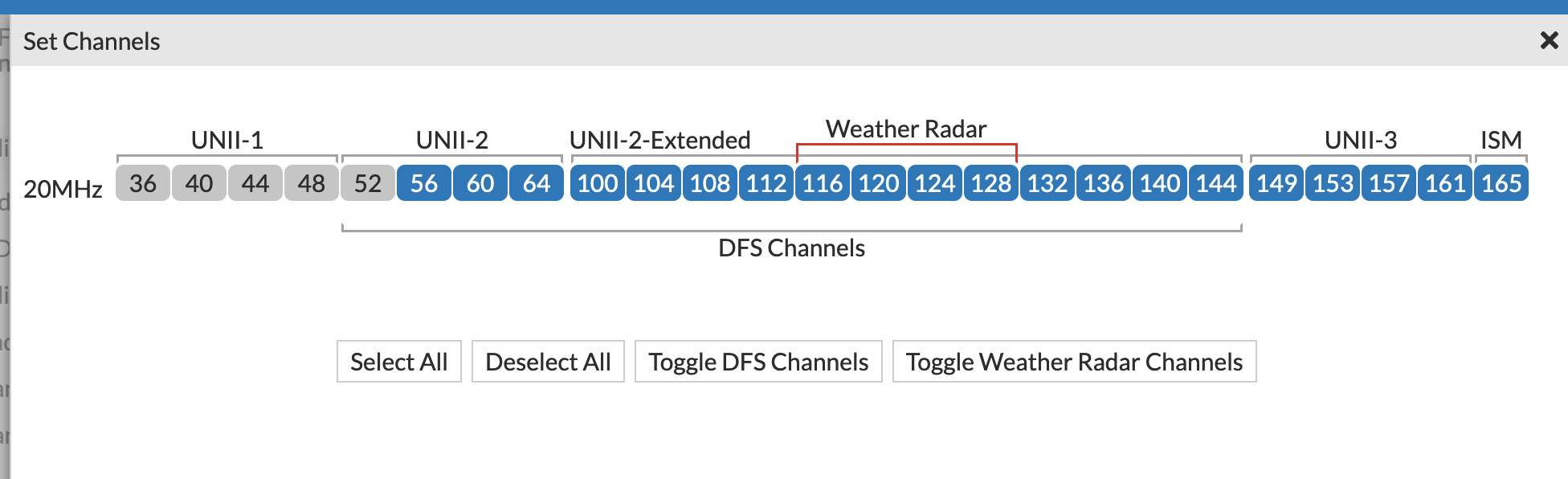
Task: Disable ISM channel 165
Action: pos(1501,183)
